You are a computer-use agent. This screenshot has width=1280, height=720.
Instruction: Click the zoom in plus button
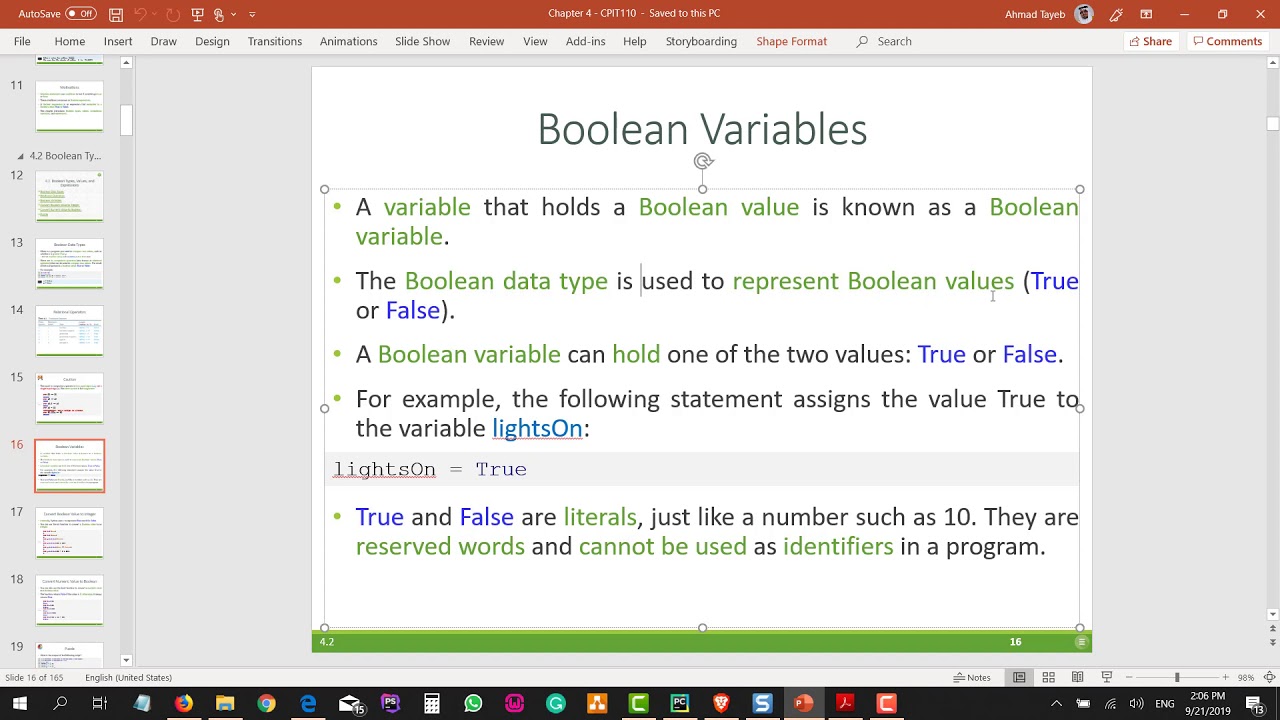point(1225,677)
